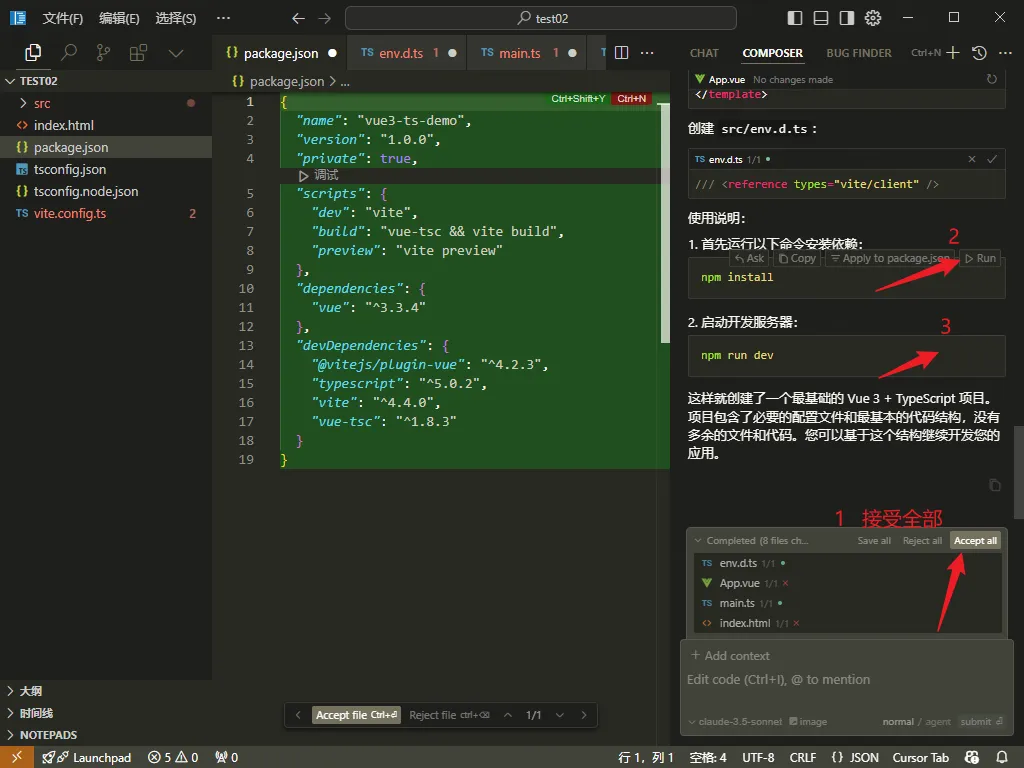1024x768 pixels.
Task: Open the settings gear in title bar
Action: tap(873, 18)
